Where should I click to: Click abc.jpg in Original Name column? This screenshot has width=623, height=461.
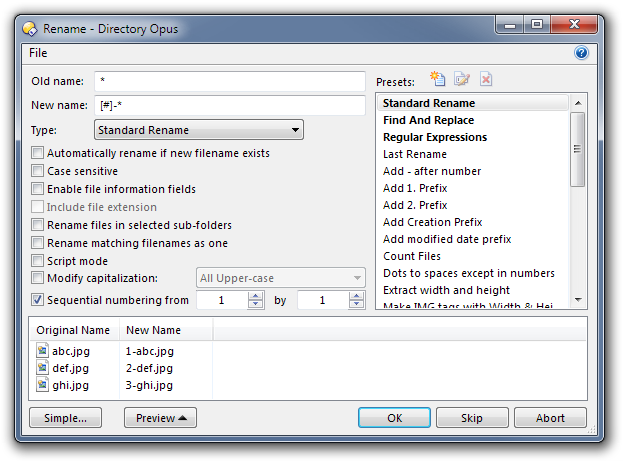coord(71,351)
